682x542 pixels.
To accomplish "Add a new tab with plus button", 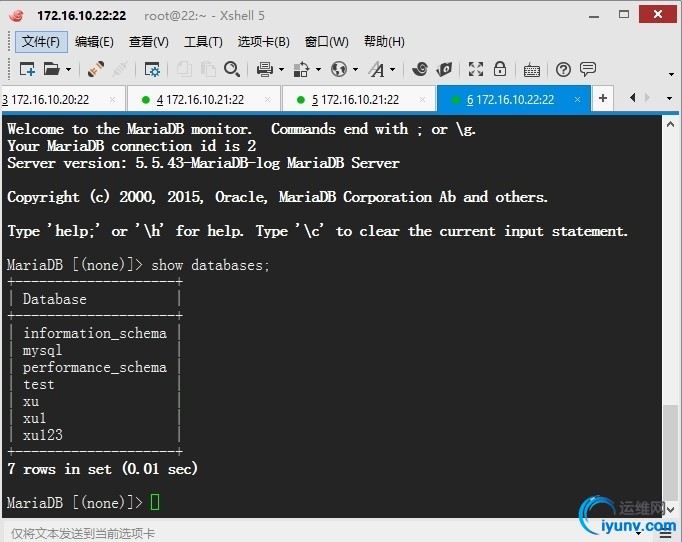I will [603, 98].
